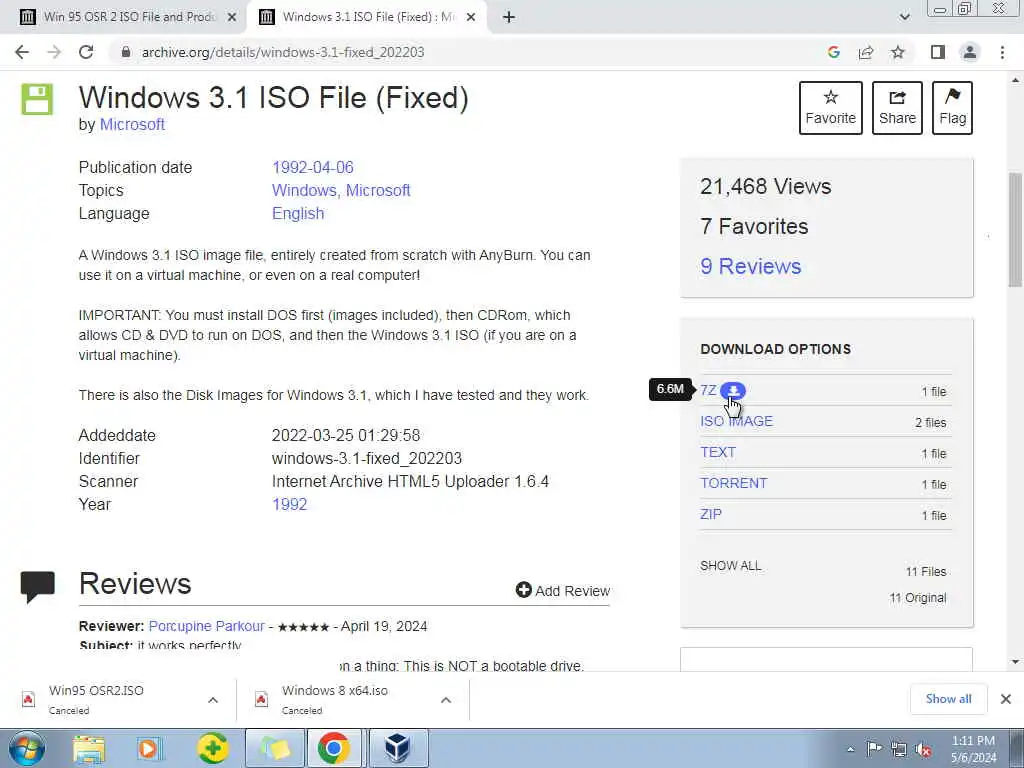This screenshot has height=768, width=1024.
Task: Expand SHOW ALL download files
Action: (x=730, y=566)
